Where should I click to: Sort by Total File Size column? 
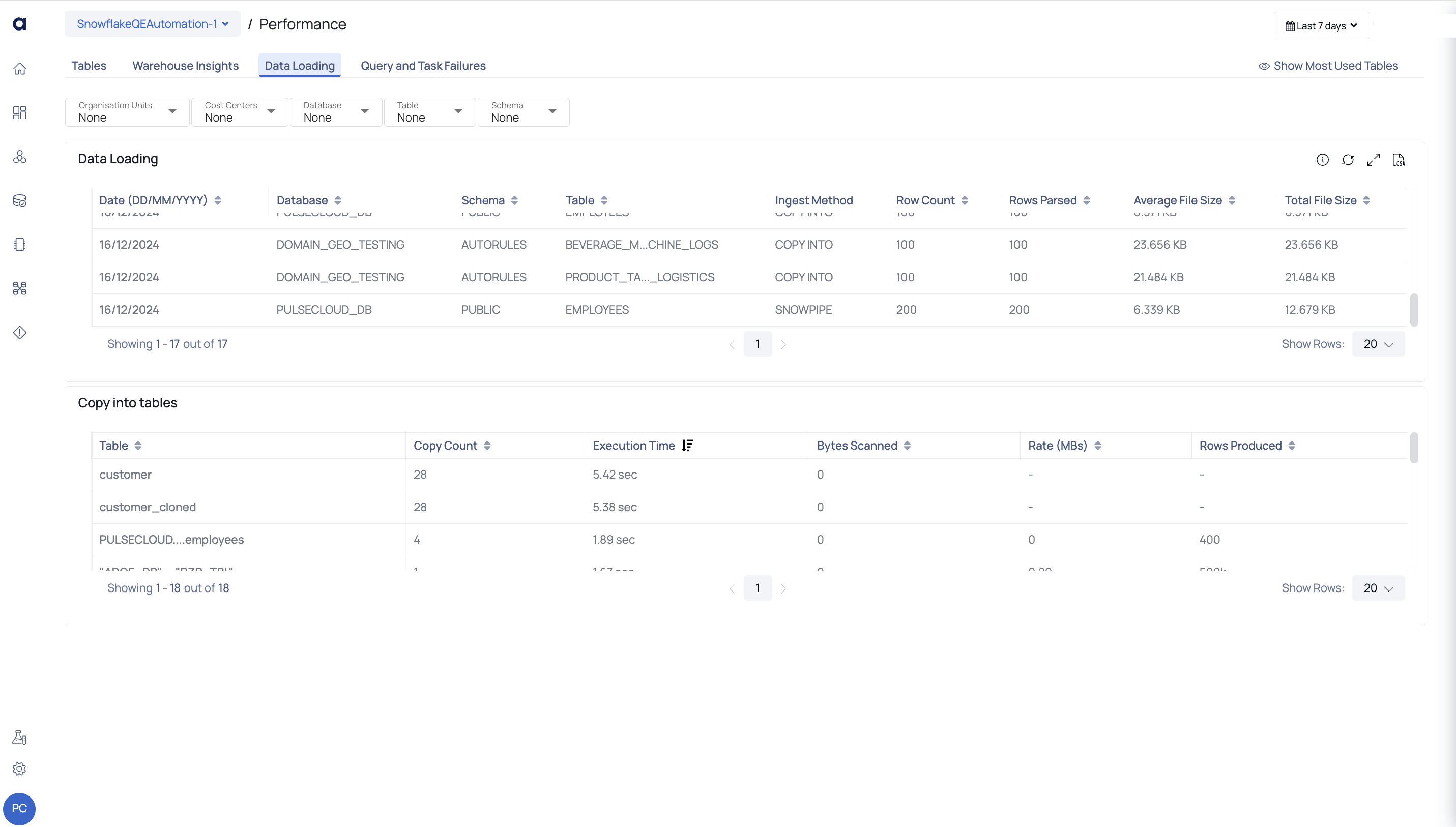[x=1366, y=200]
